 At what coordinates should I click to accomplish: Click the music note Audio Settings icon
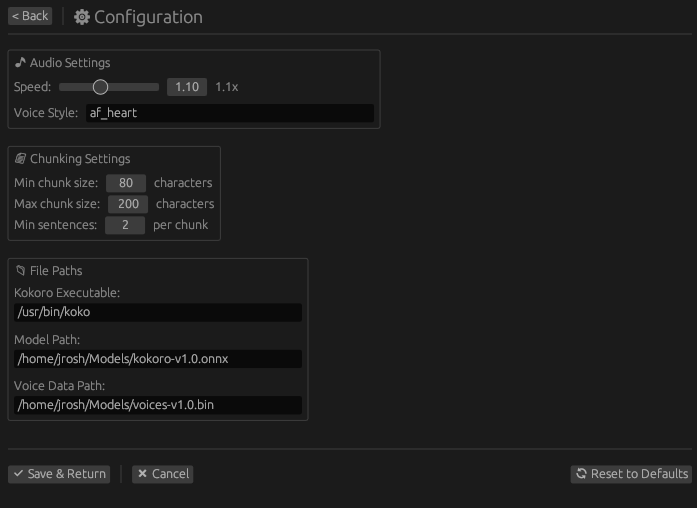[x=20, y=63]
